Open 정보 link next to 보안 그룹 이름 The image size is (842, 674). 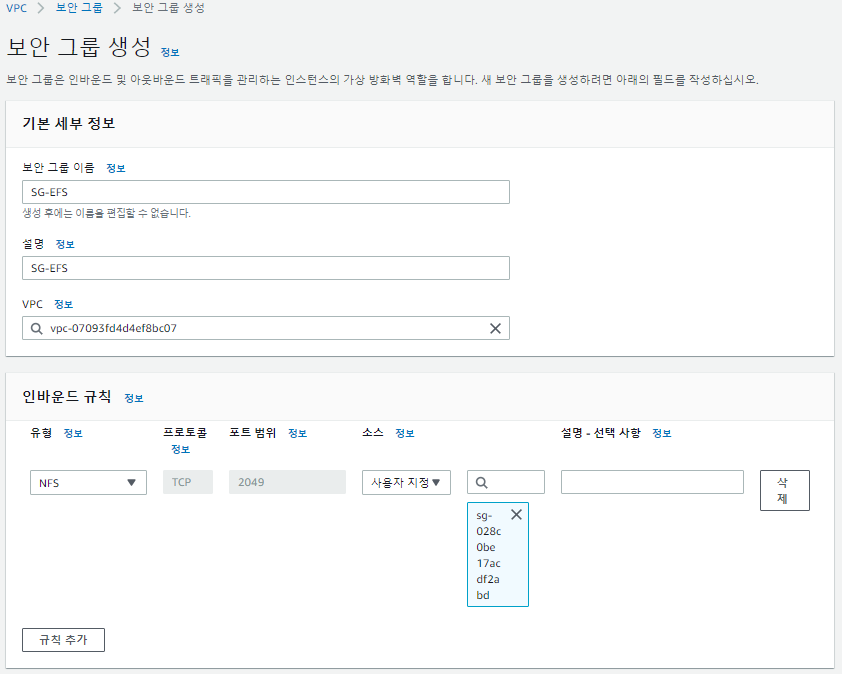(x=115, y=168)
